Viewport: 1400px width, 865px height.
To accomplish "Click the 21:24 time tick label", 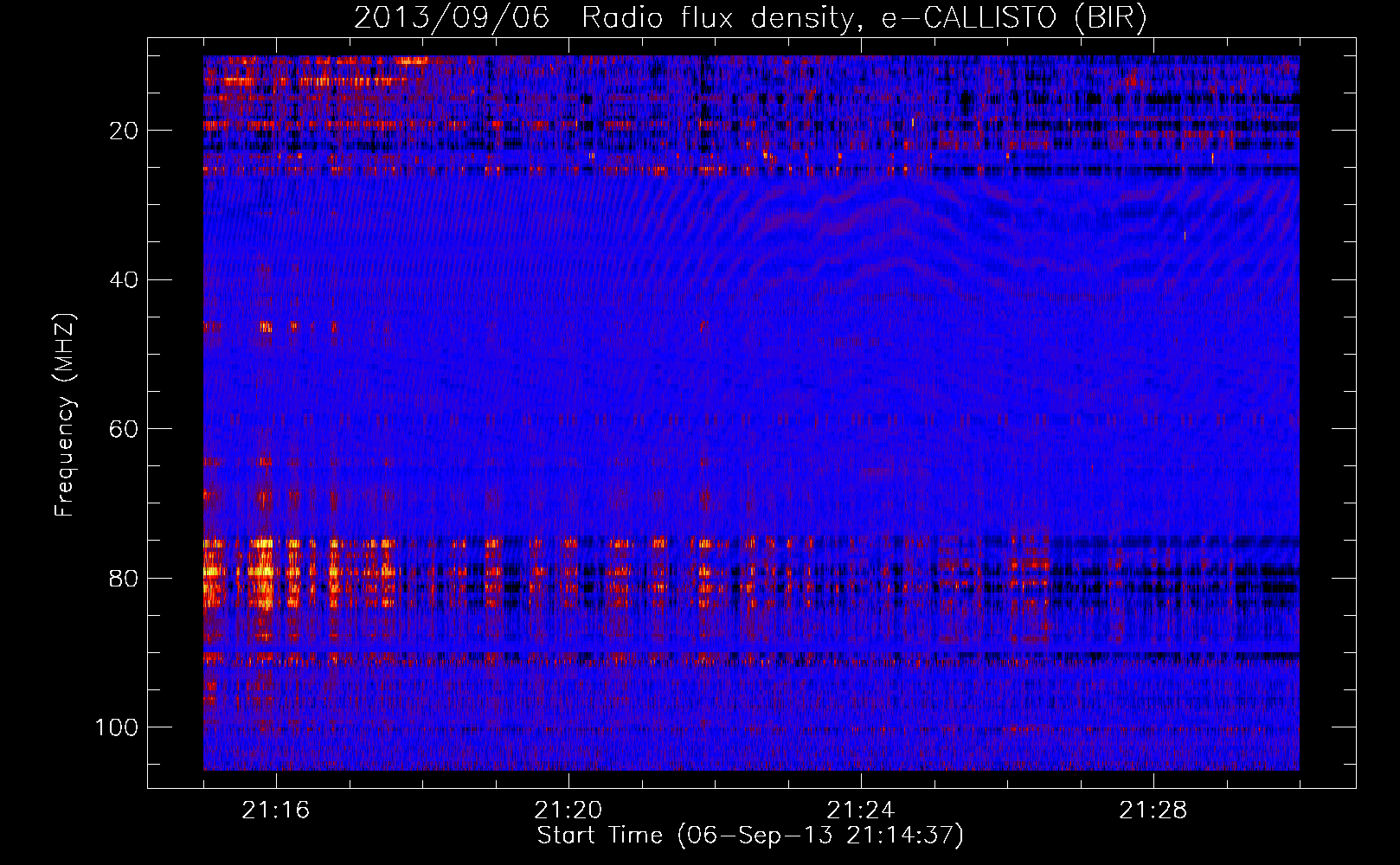I will click(x=861, y=811).
